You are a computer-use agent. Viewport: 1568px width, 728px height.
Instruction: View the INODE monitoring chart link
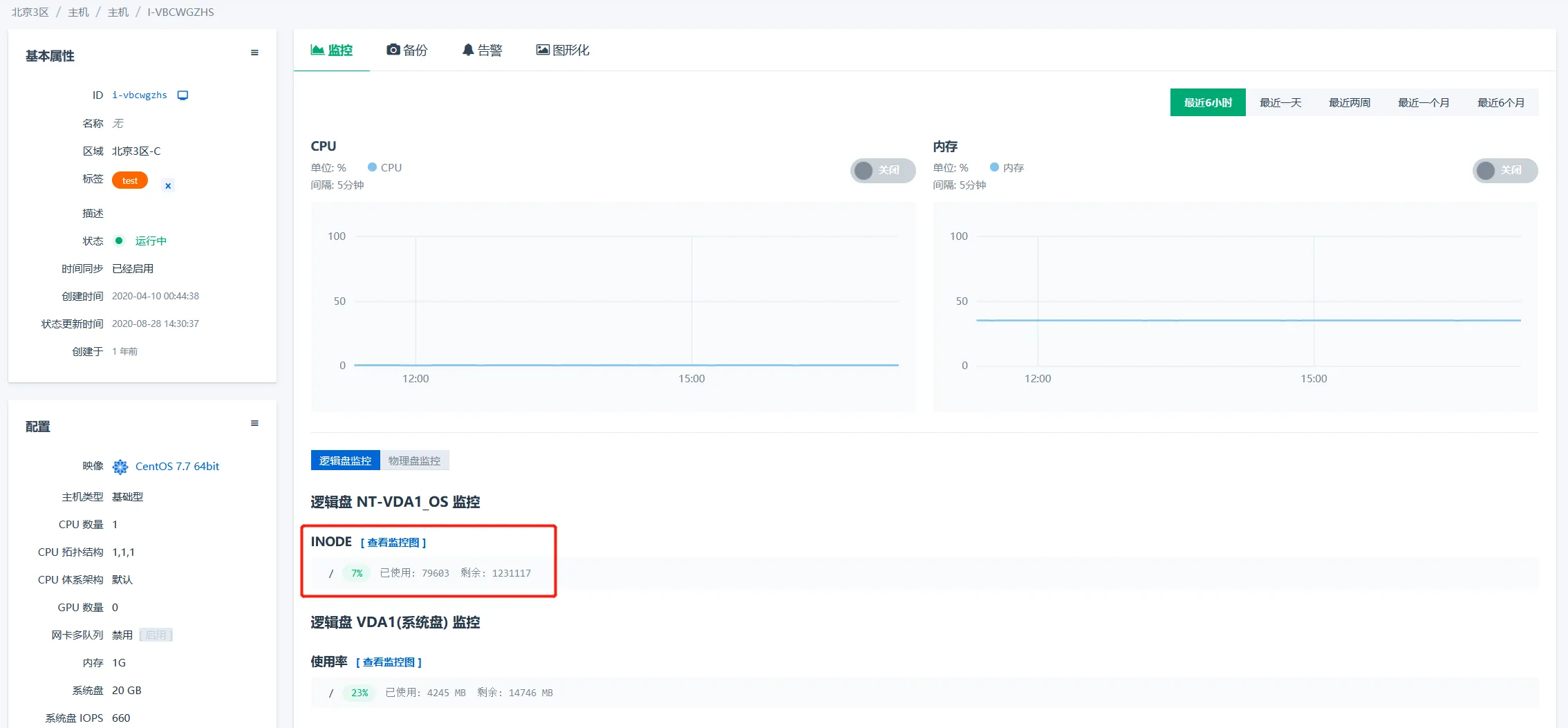393,543
